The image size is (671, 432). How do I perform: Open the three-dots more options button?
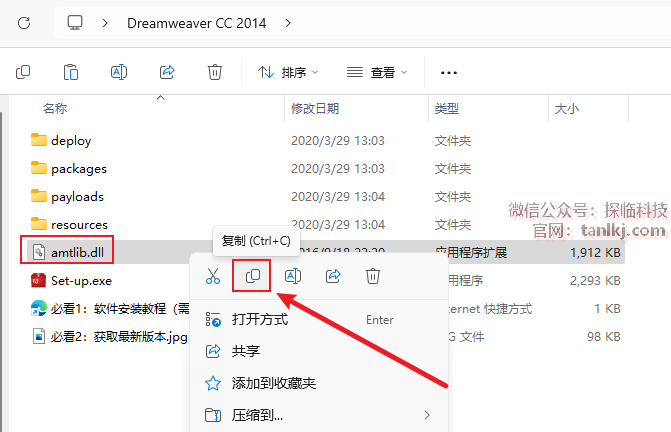click(448, 73)
